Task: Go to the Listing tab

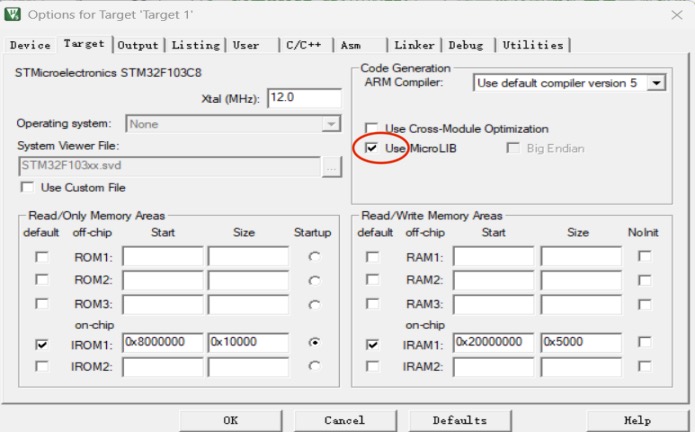Action: point(196,45)
